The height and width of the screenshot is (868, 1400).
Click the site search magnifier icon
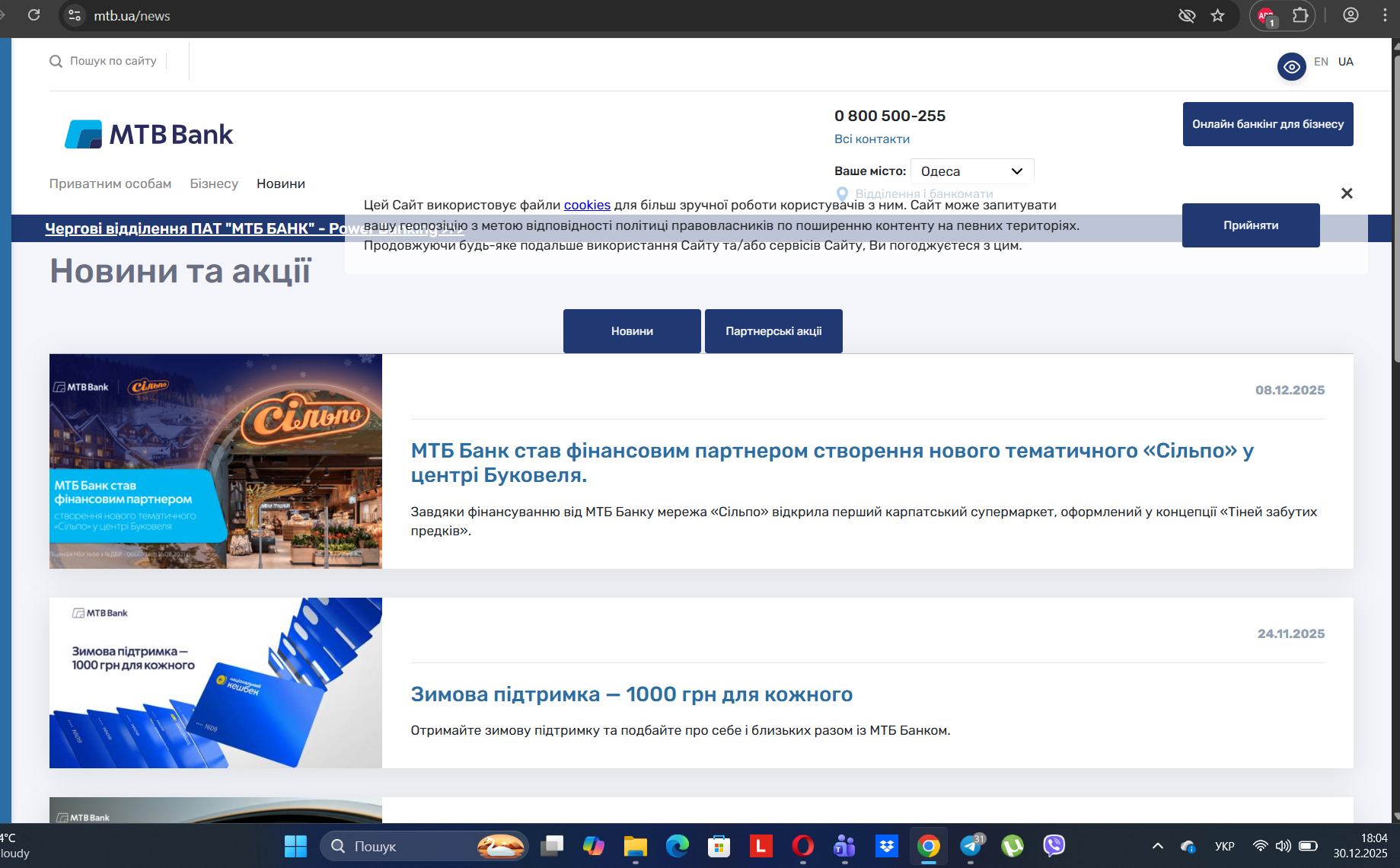[56, 61]
